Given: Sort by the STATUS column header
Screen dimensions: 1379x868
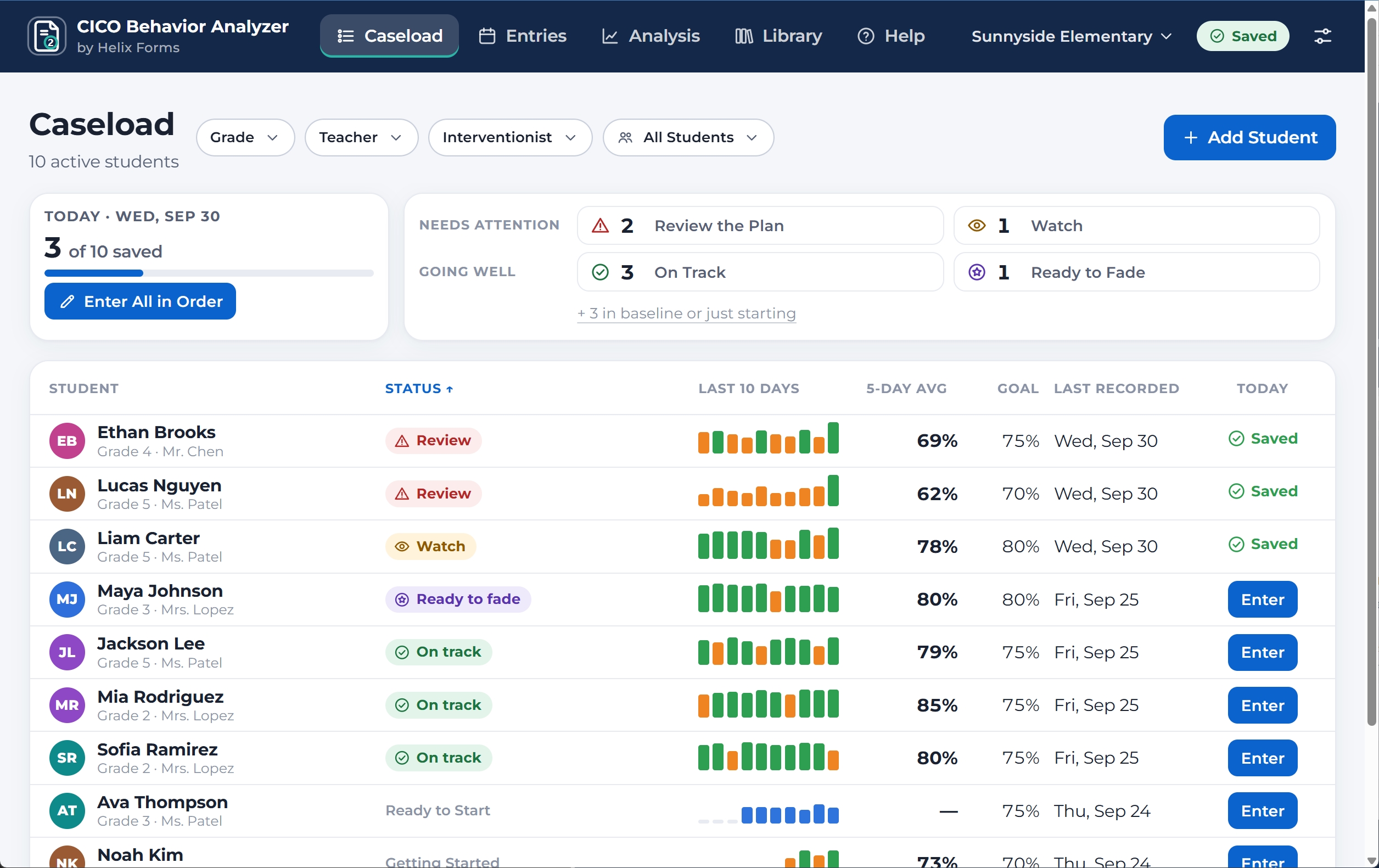Looking at the screenshot, I should point(419,388).
